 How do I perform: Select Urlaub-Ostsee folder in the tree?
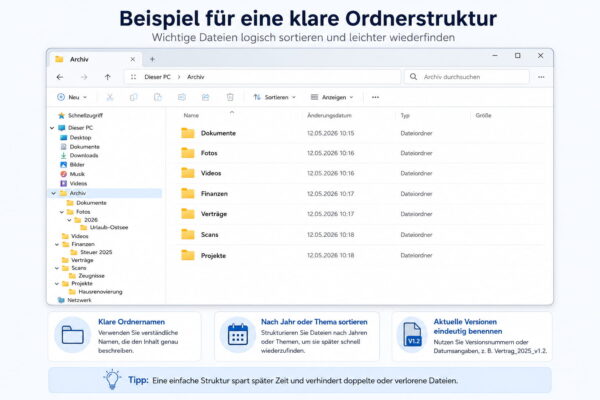pyautogui.click(x=104, y=227)
